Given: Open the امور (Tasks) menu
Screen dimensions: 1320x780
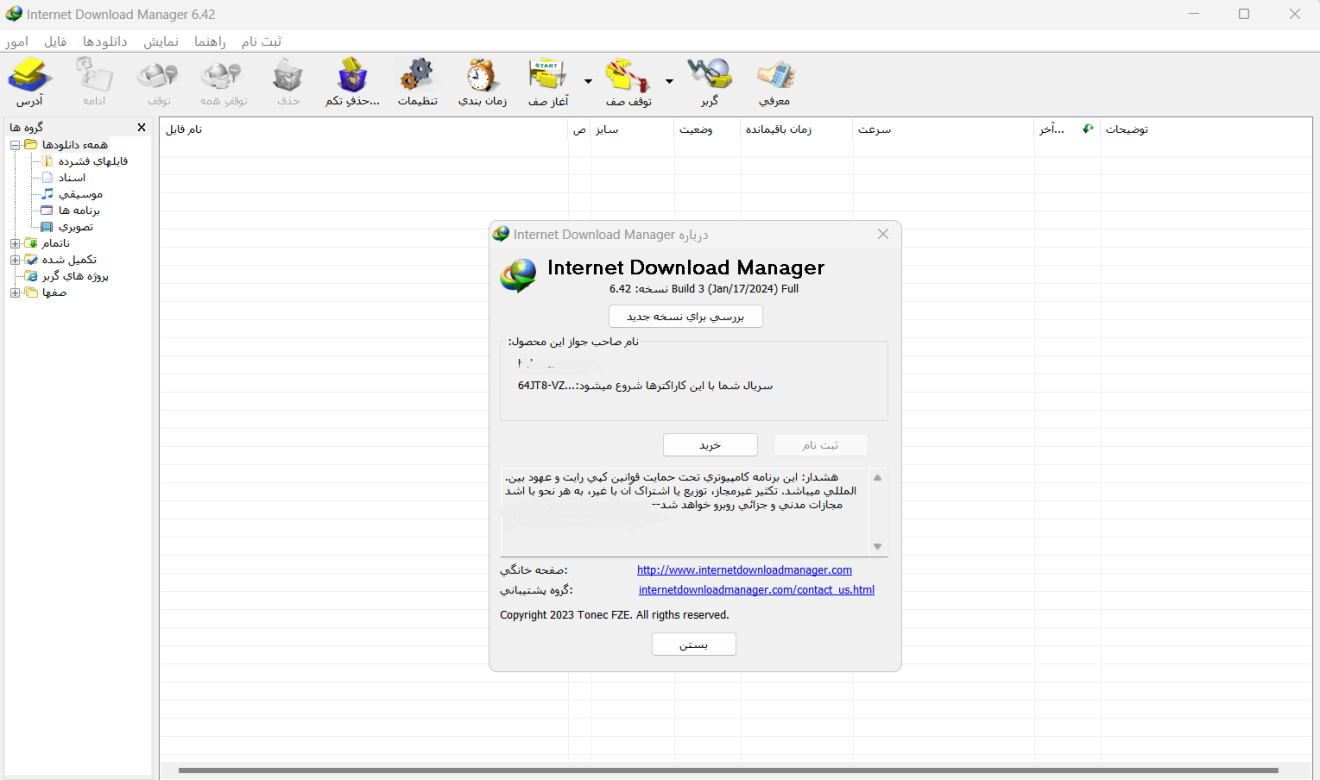Looking at the screenshot, I should 17,41.
